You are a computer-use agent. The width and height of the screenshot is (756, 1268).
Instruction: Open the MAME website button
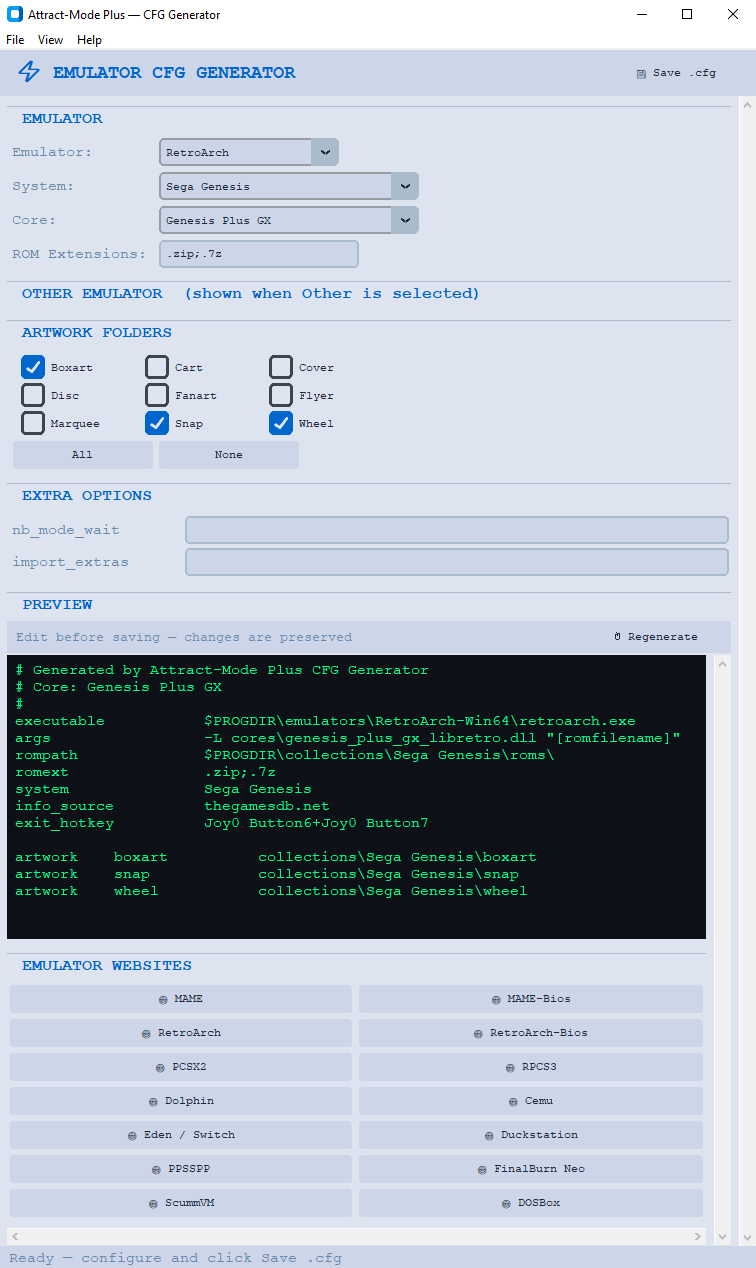coord(181,999)
